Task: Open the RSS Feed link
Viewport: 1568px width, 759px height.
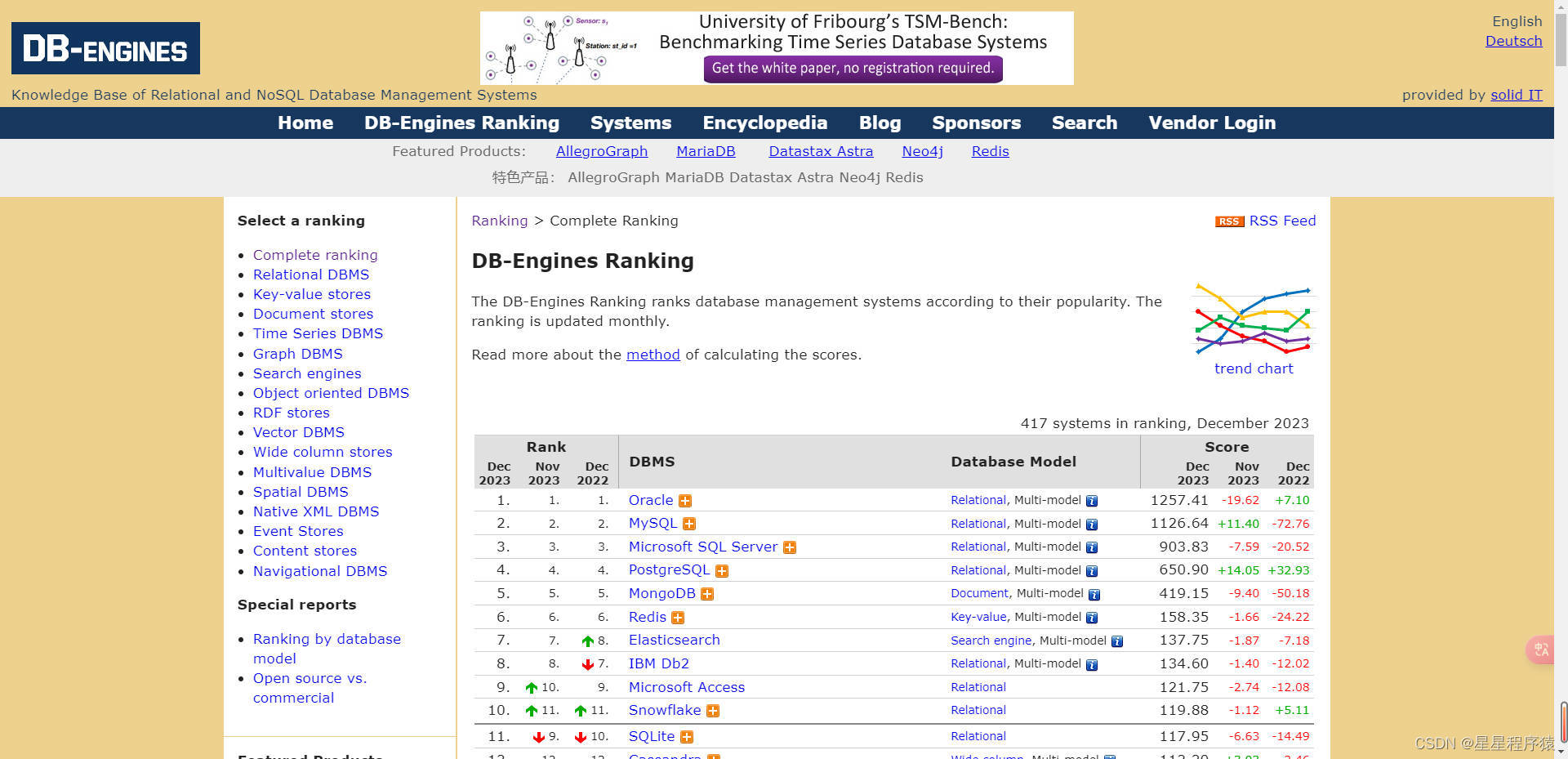Action: point(1282,221)
